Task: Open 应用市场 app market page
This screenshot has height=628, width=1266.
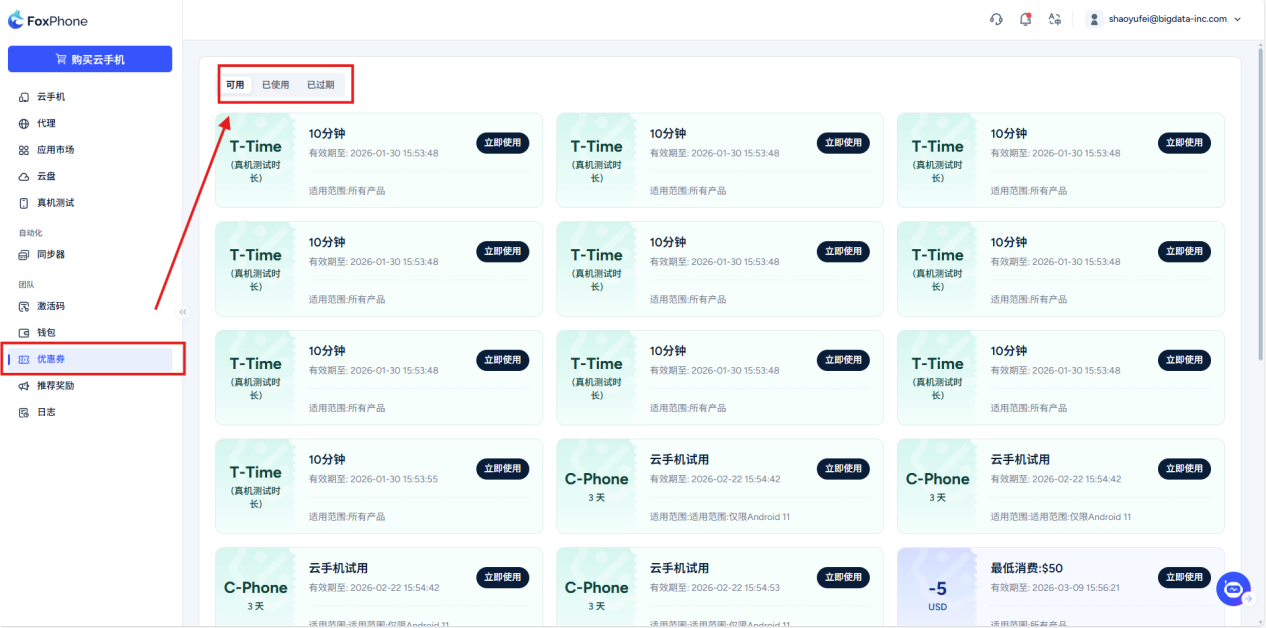Action: (x=55, y=150)
